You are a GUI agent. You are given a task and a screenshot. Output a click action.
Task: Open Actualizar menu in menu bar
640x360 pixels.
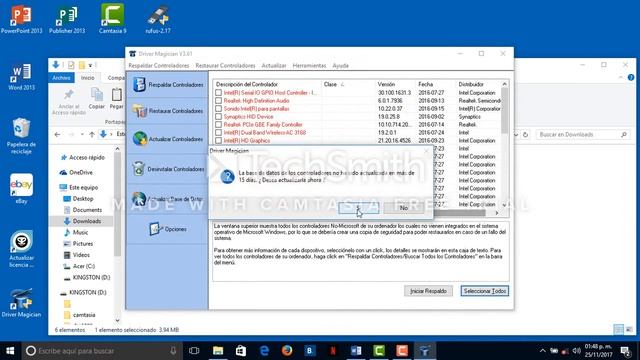(274, 66)
